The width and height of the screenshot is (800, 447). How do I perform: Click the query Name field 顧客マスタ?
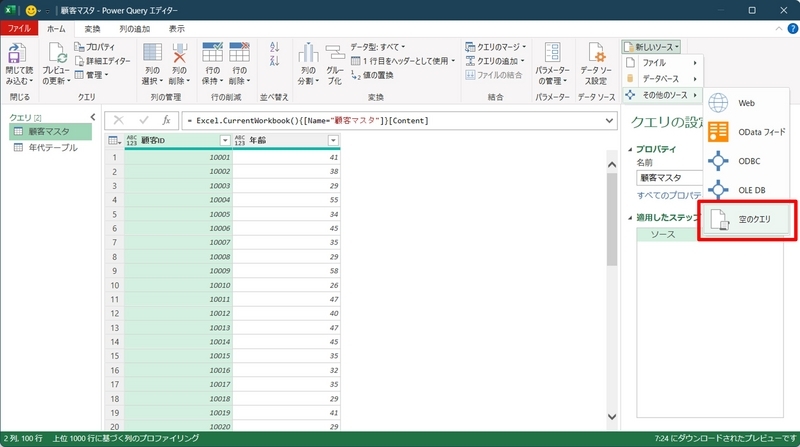[x=669, y=178]
